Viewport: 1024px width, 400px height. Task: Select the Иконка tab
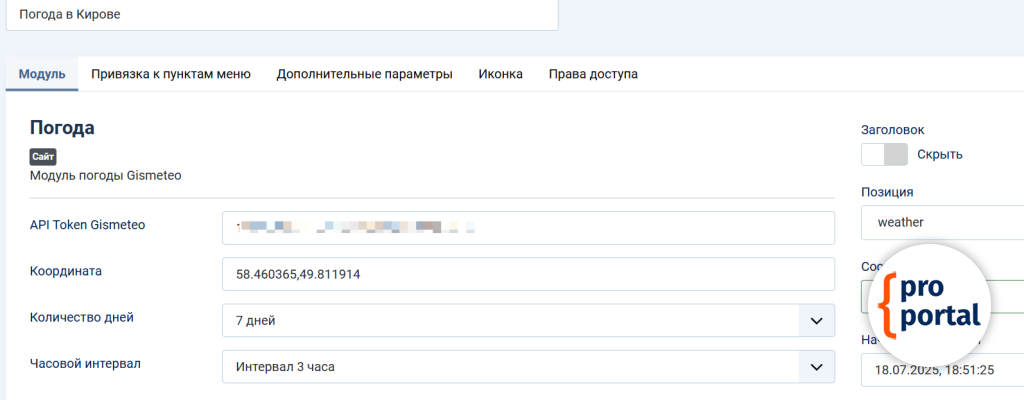500,74
